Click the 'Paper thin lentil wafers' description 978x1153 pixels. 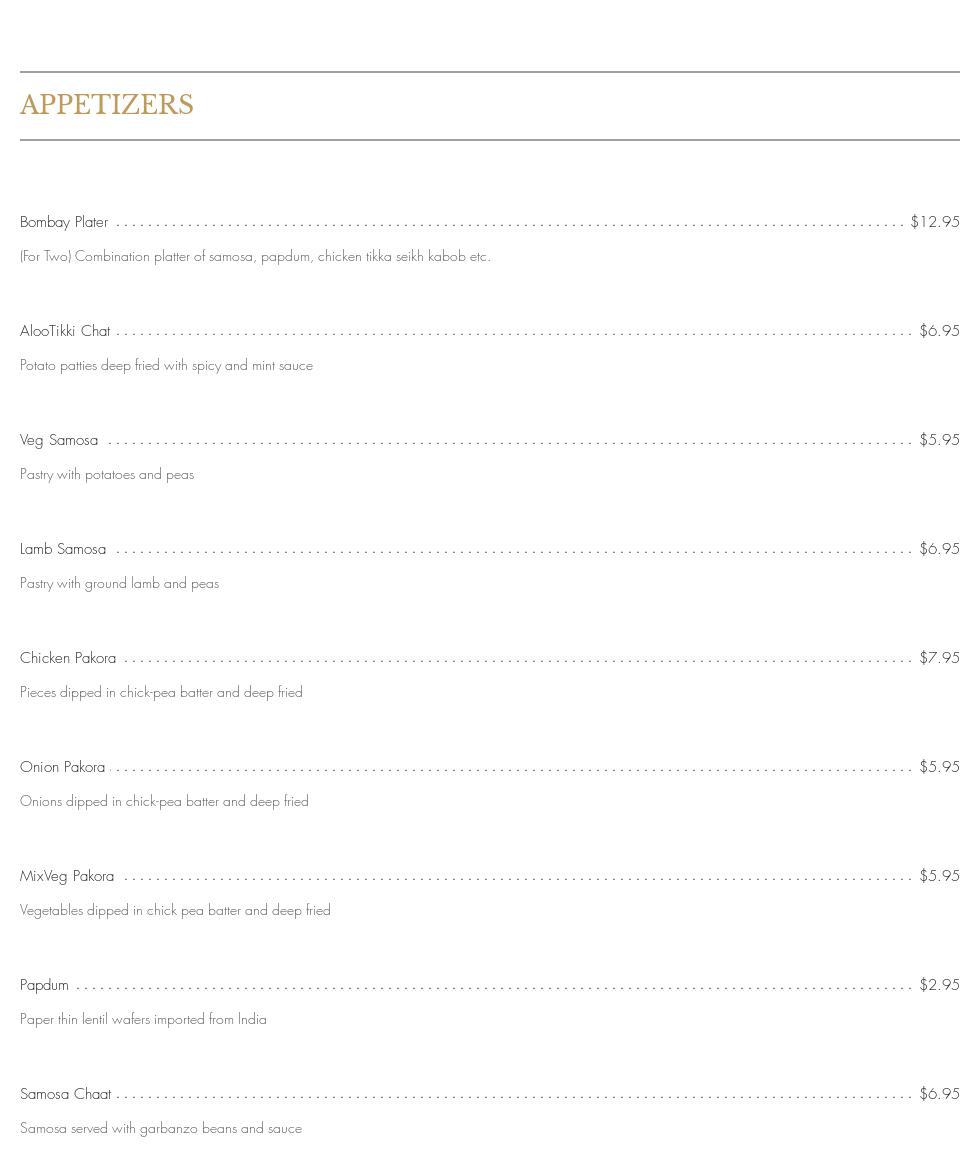[x=143, y=1019]
